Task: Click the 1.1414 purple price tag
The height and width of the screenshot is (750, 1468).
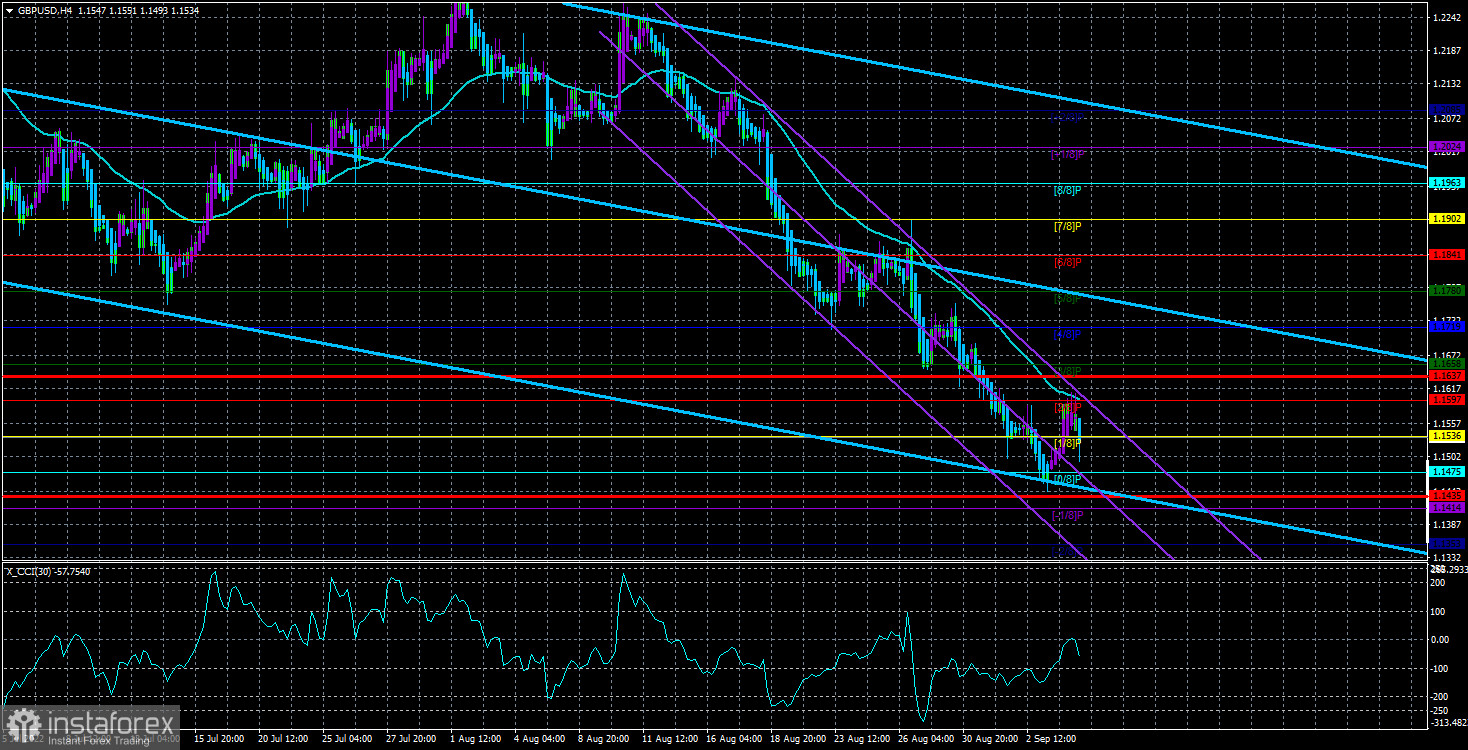Action: (x=1447, y=508)
